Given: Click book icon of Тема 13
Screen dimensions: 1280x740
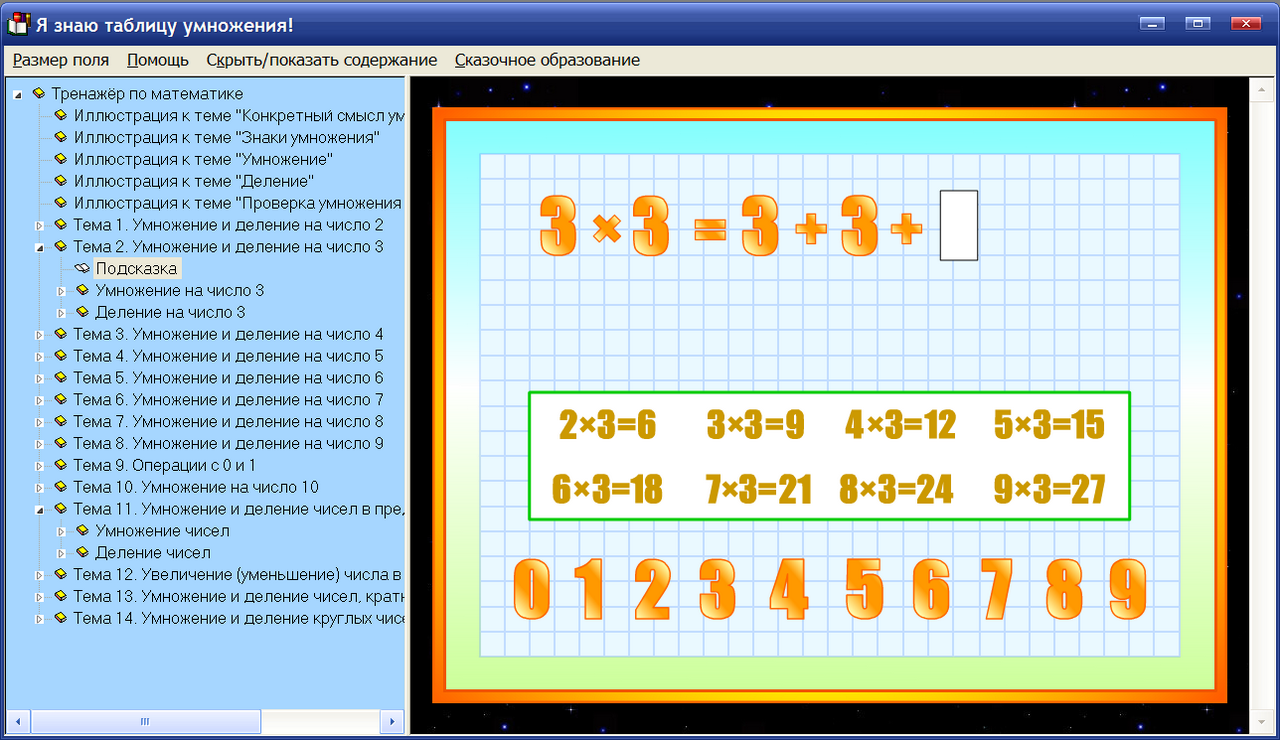Looking at the screenshot, I should (61, 596).
